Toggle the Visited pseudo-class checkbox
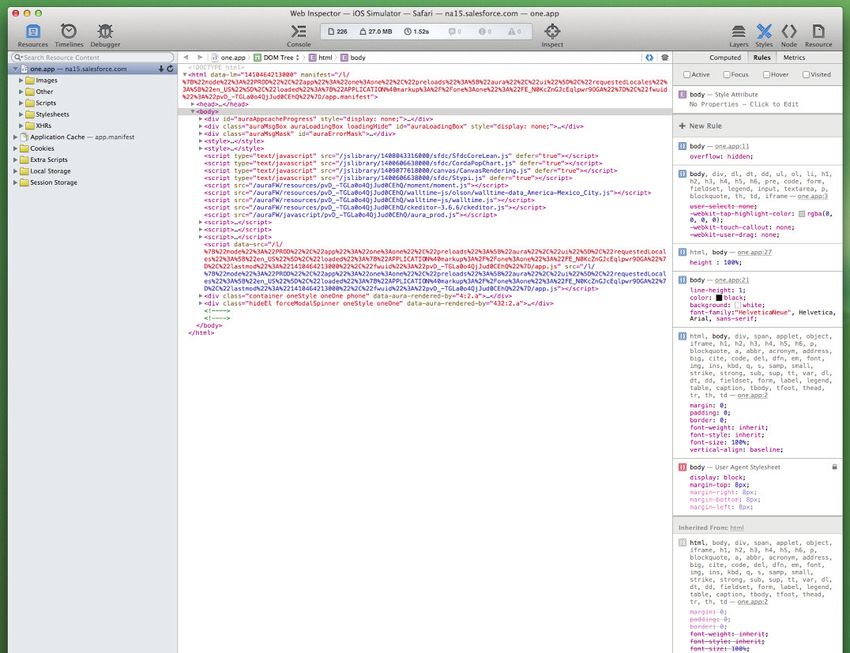The image size is (850, 653). point(806,74)
